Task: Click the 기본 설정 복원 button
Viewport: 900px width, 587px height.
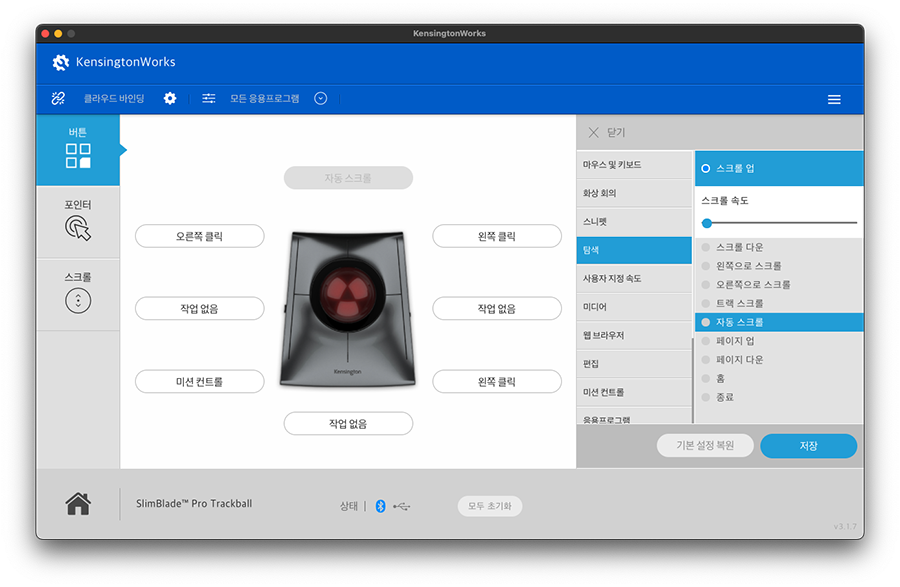Action: 705,445
